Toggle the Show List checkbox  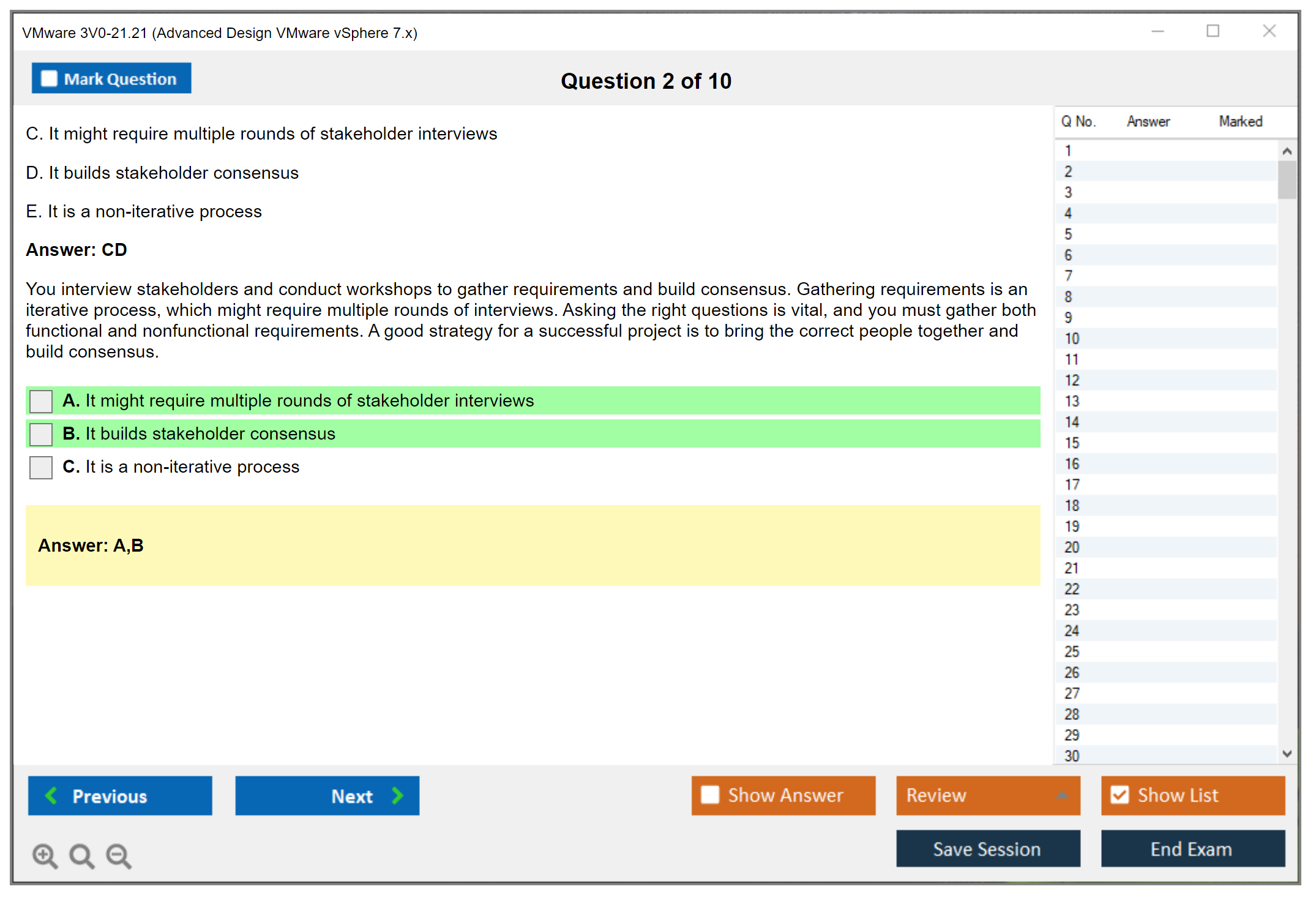tap(1120, 795)
